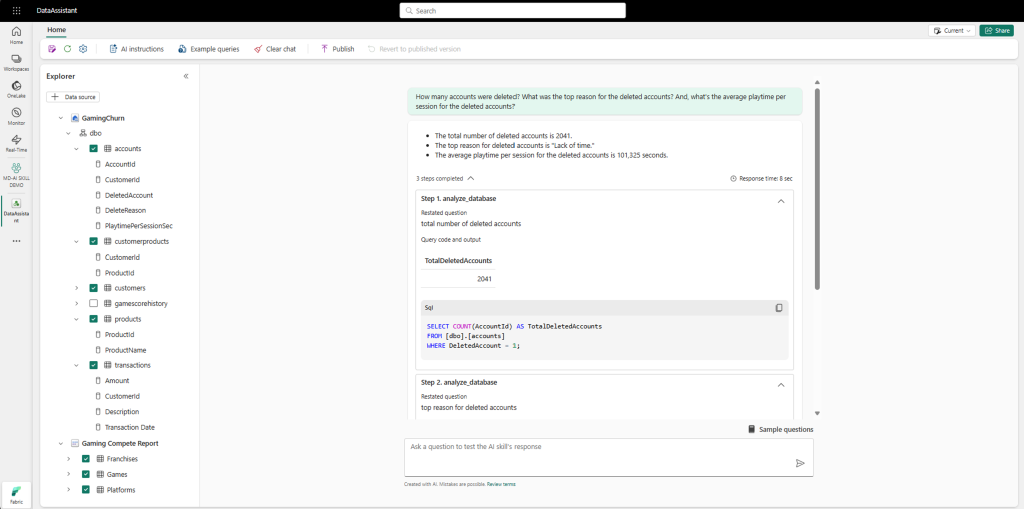This screenshot has height=509, width=1024.
Task: Uncheck the Franchises checkbox
Action: point(86,459)
